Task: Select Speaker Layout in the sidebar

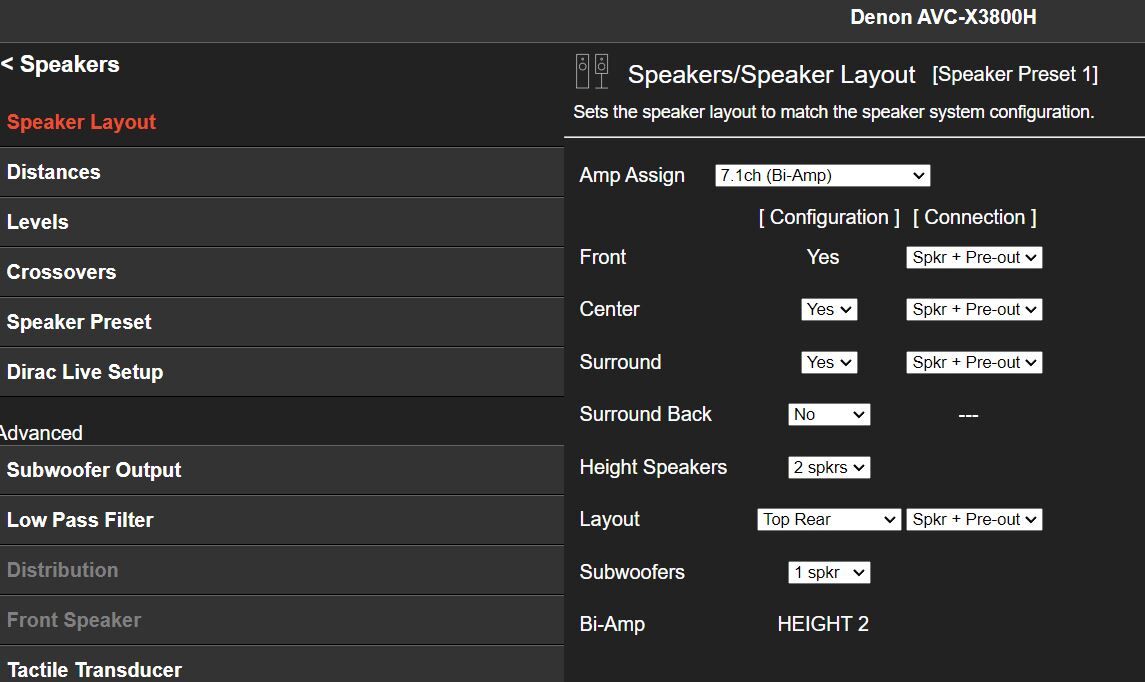Action: coord(82,122)
